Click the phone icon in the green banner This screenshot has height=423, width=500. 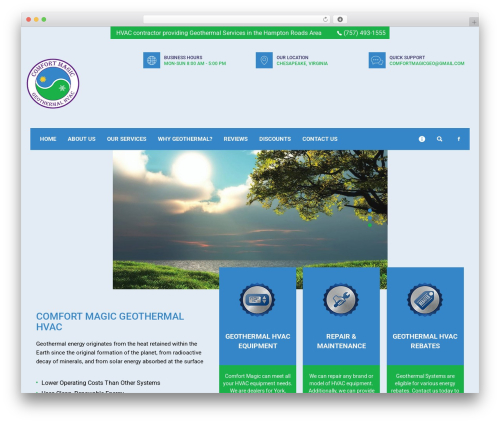(339, 33)
